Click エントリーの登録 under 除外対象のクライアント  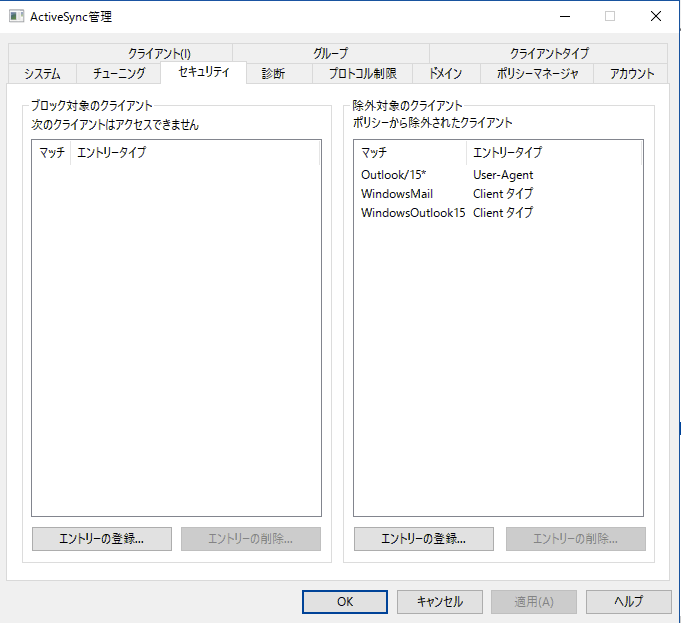(x=424, y=539)
